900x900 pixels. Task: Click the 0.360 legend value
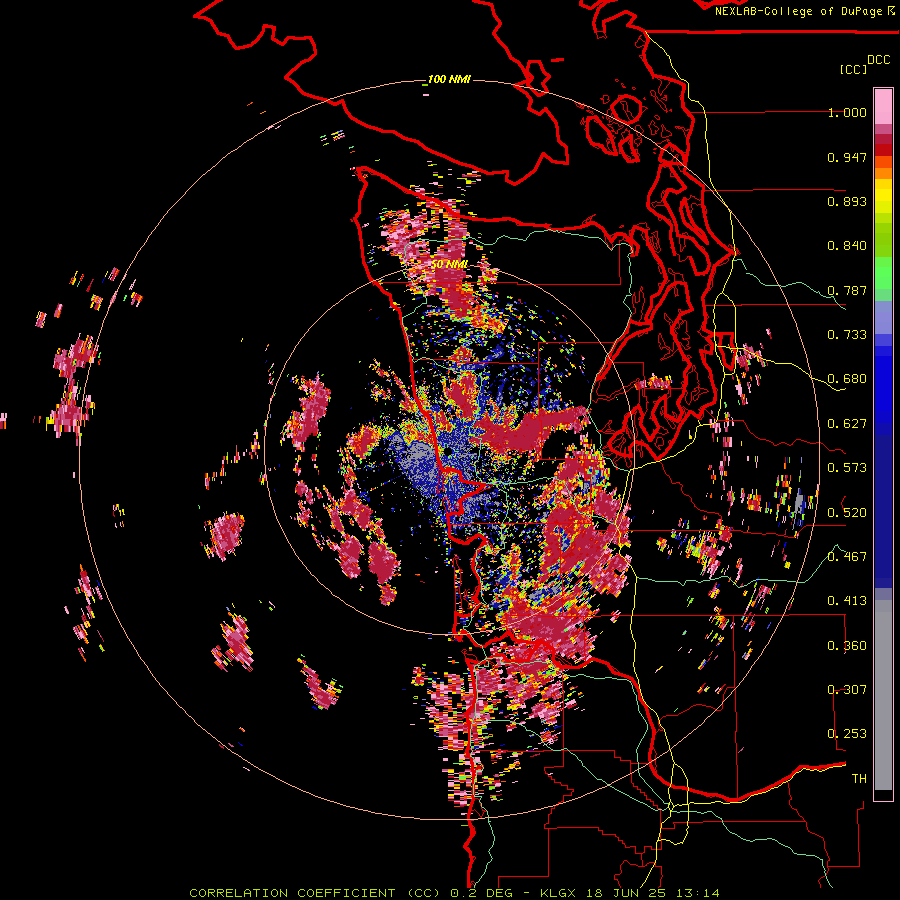coord(847,646)
